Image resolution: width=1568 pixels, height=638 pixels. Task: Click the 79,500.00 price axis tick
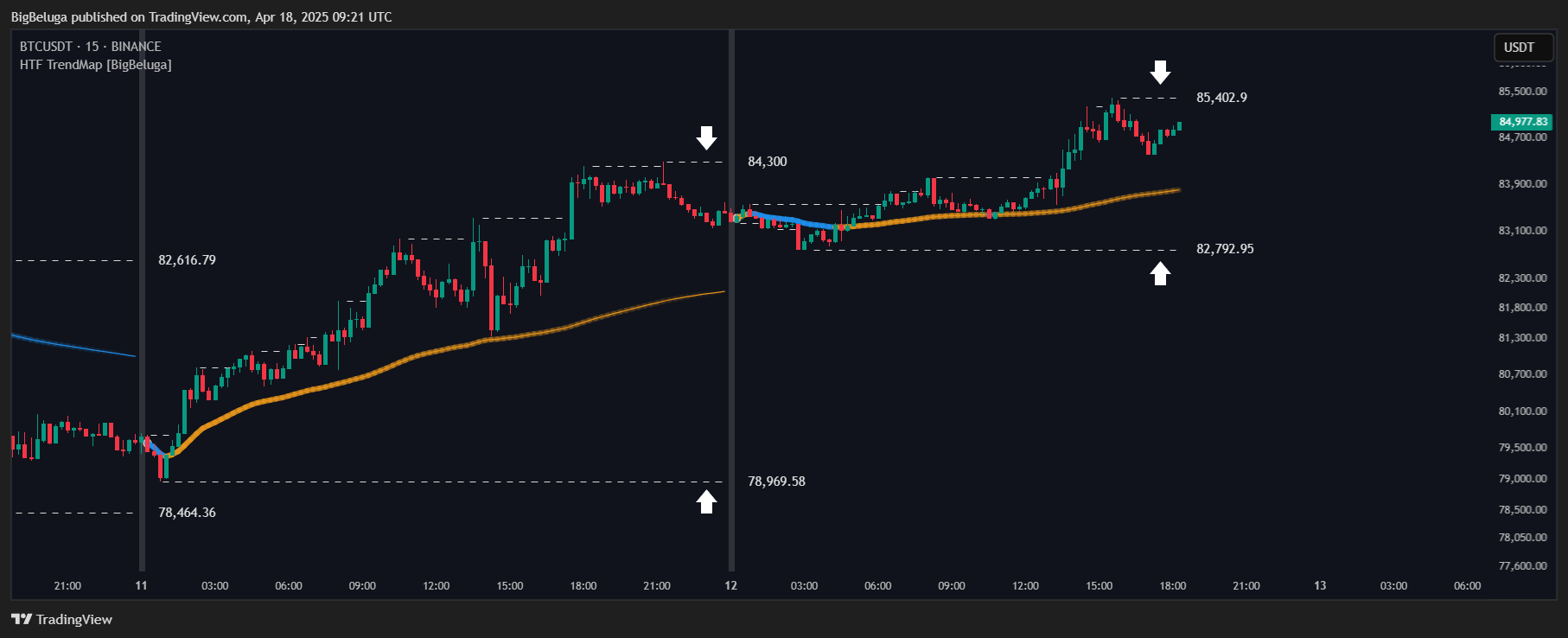tap(1523, 448)
